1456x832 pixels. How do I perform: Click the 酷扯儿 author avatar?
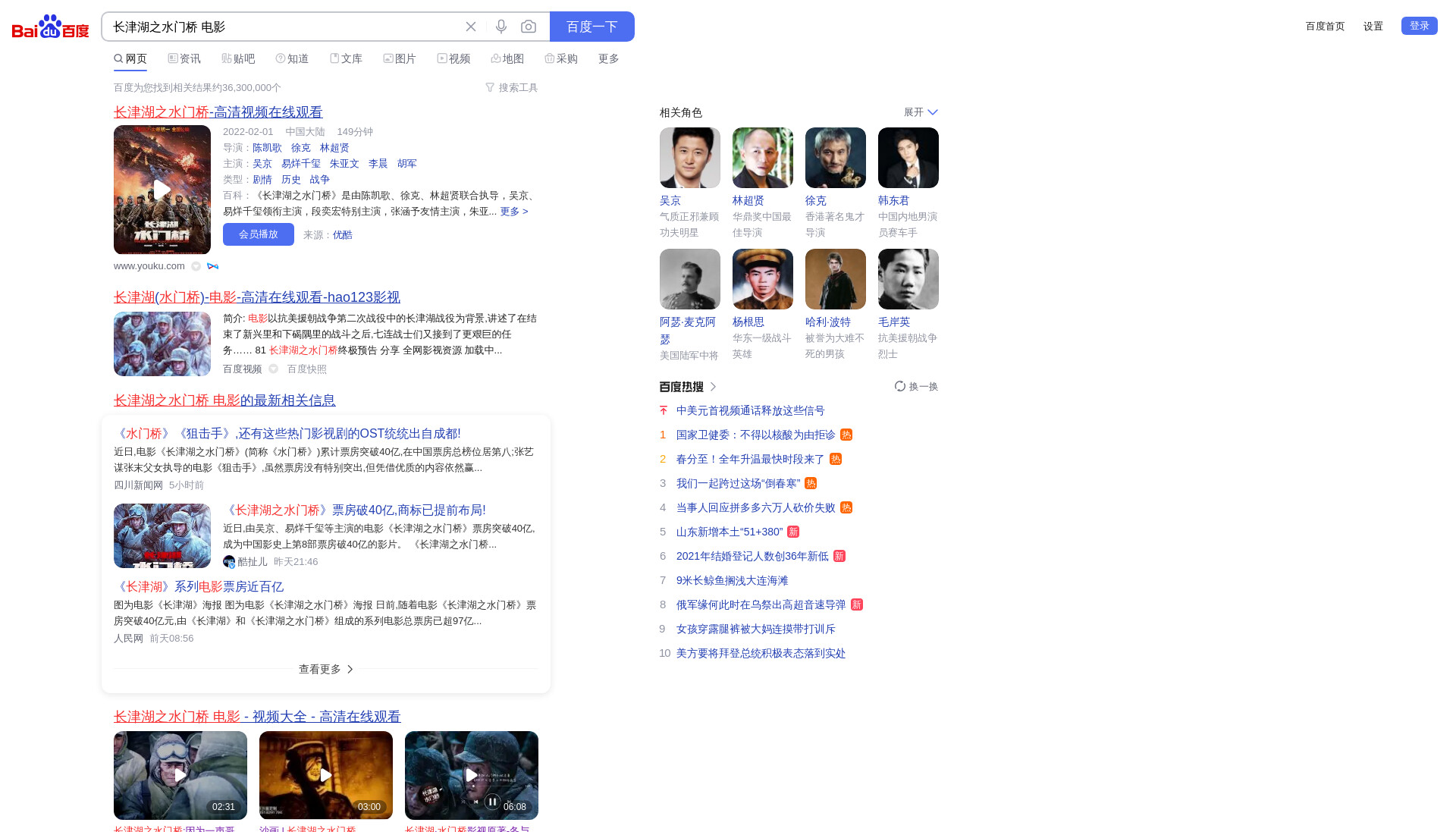click(x=229, y=562)
